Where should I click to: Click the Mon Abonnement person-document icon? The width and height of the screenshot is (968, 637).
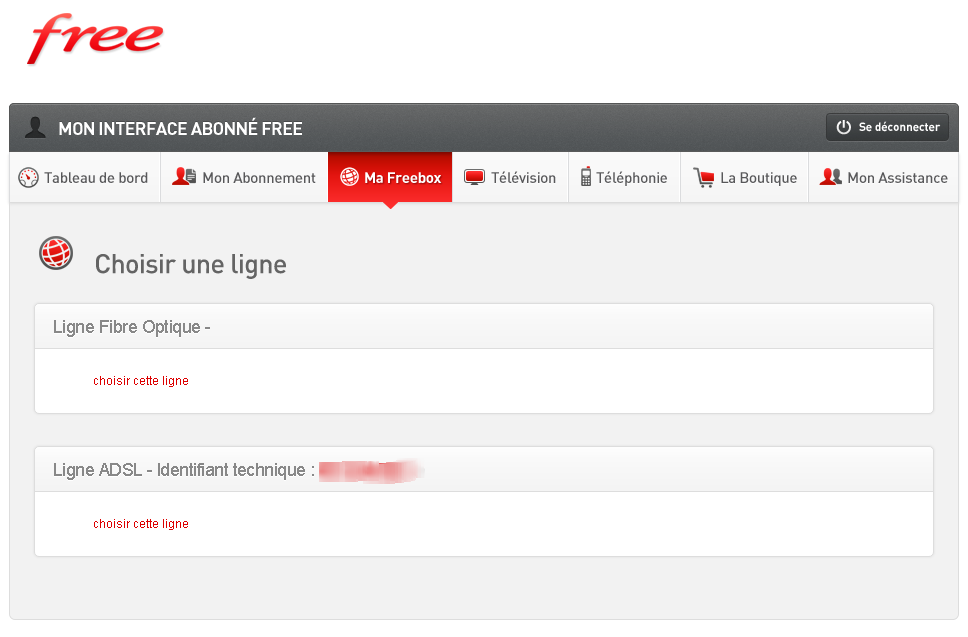click(184, 177)
